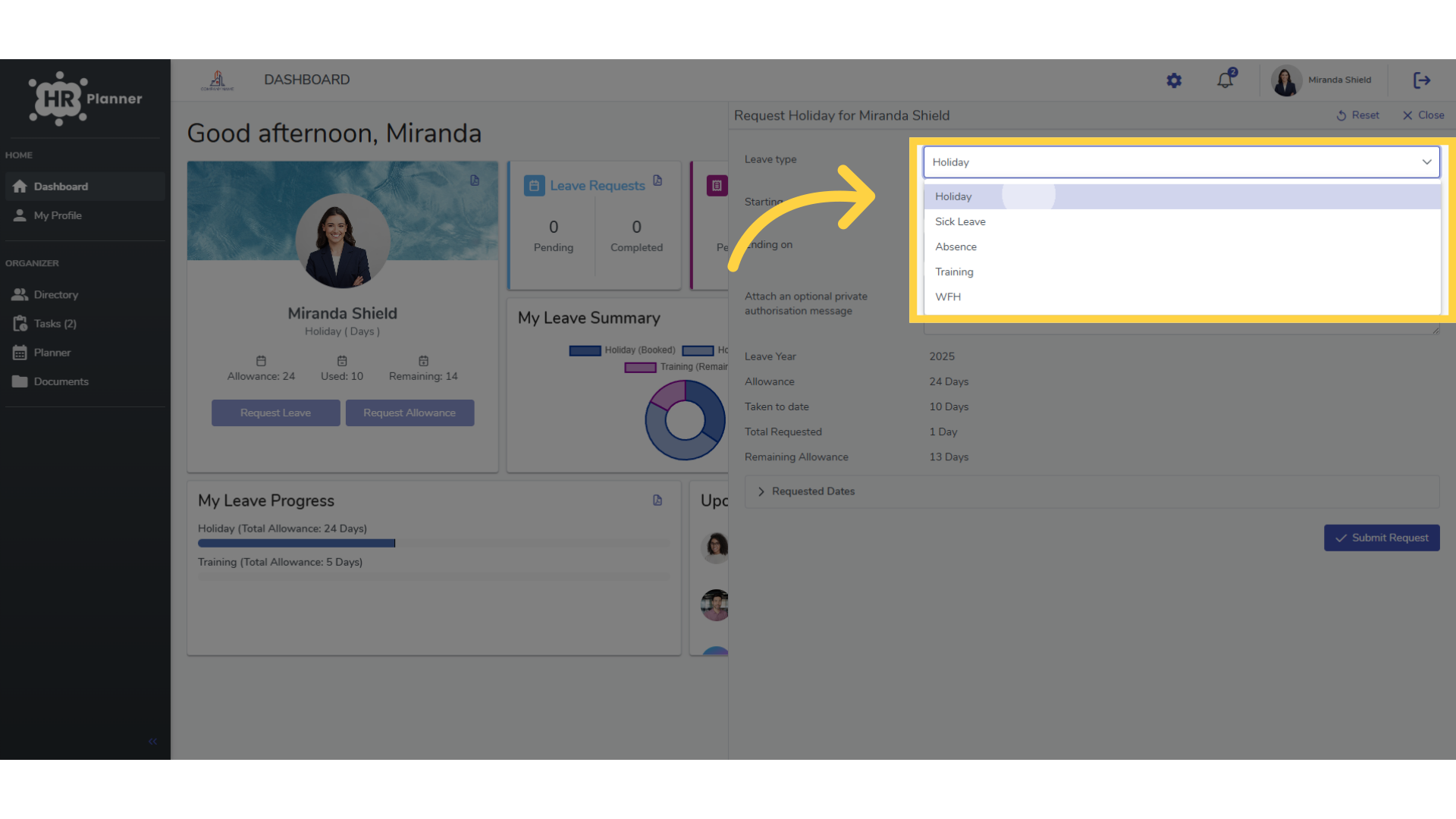Image resolution: width=1456 pixels, height=819 pixels.
Task: Click the HR Planner logo
Action: [x=86, y=99]
